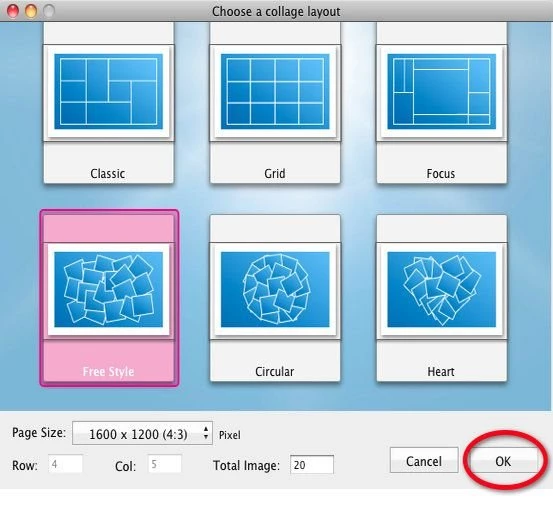
Task: Close the collage layout dialog window
Action: [x=13, y=11]
